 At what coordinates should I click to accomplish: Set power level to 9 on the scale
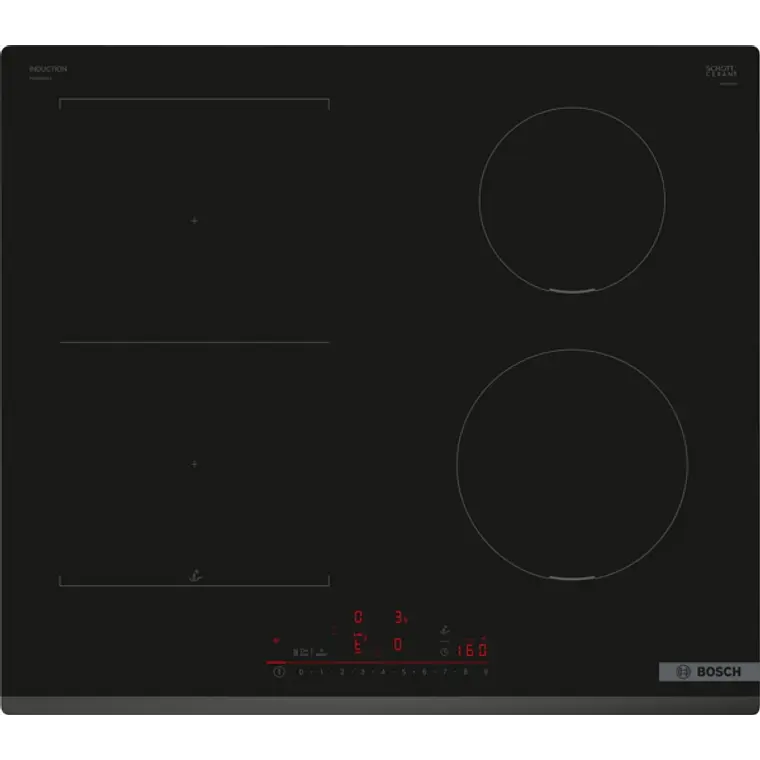[x=486, y=672]
